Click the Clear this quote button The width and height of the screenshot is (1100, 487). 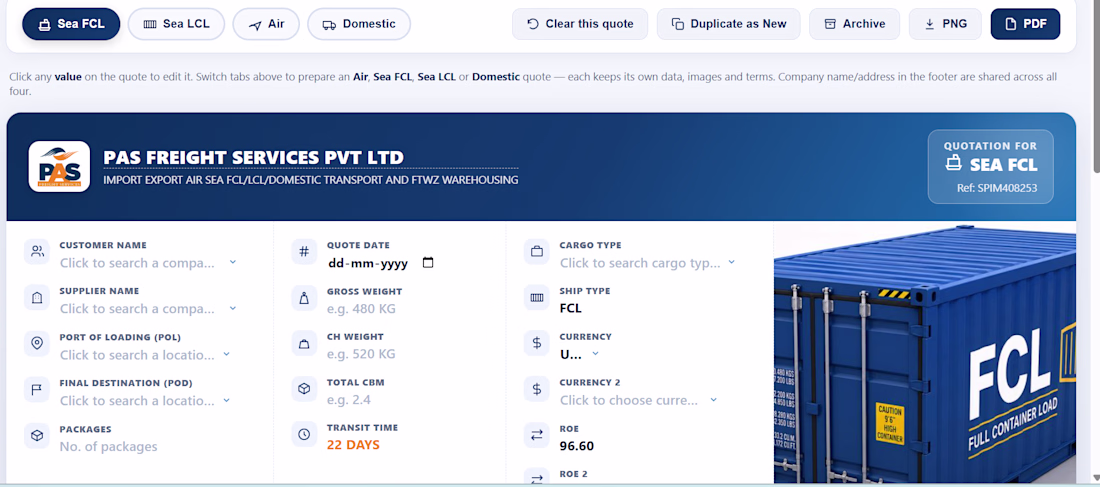tap(579, 24)
